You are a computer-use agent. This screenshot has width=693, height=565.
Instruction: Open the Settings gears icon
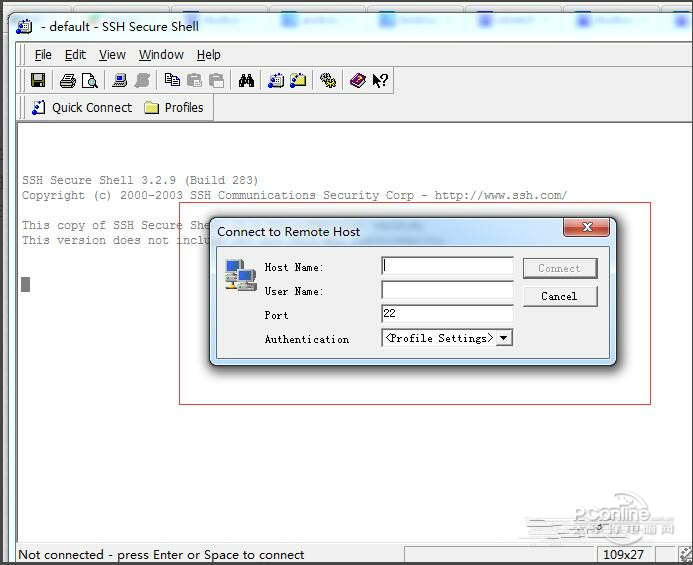point(328,80)
